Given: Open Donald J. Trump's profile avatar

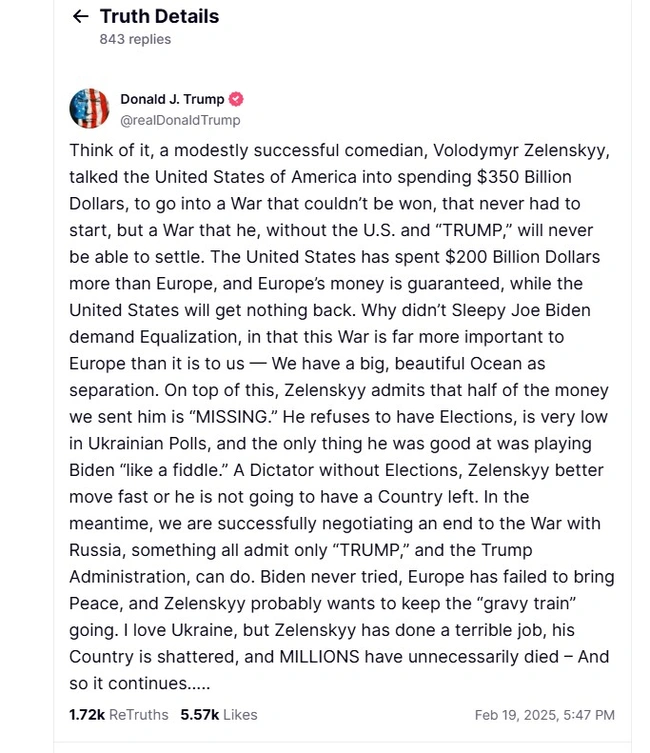Looking at the screenshot, I should (x=89, y=108).
